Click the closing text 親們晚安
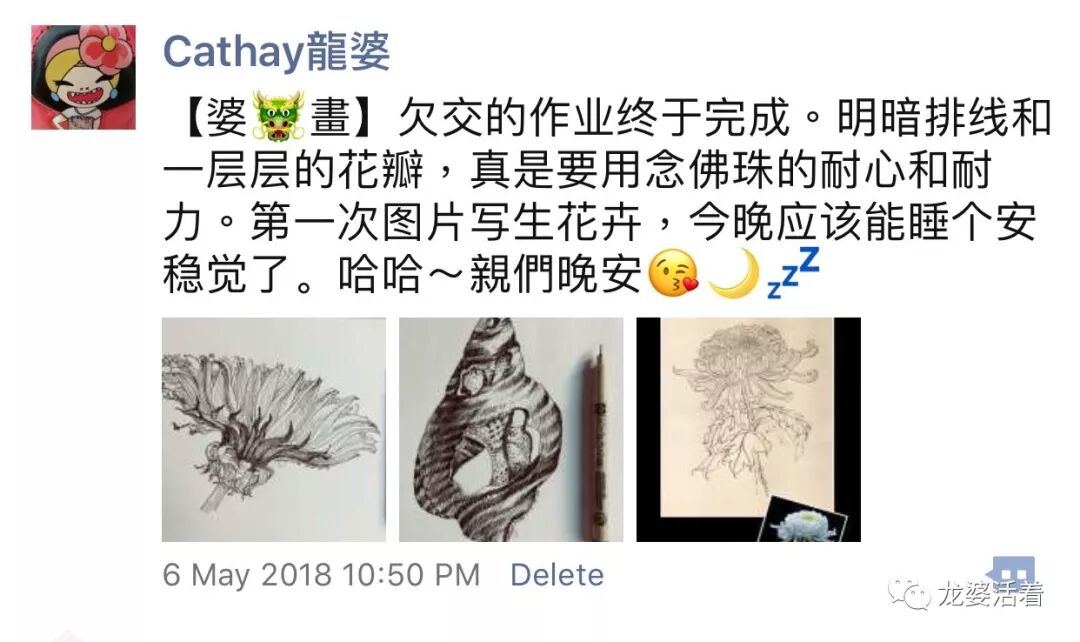Screen dimensions: 1080x642 (555, 274)
